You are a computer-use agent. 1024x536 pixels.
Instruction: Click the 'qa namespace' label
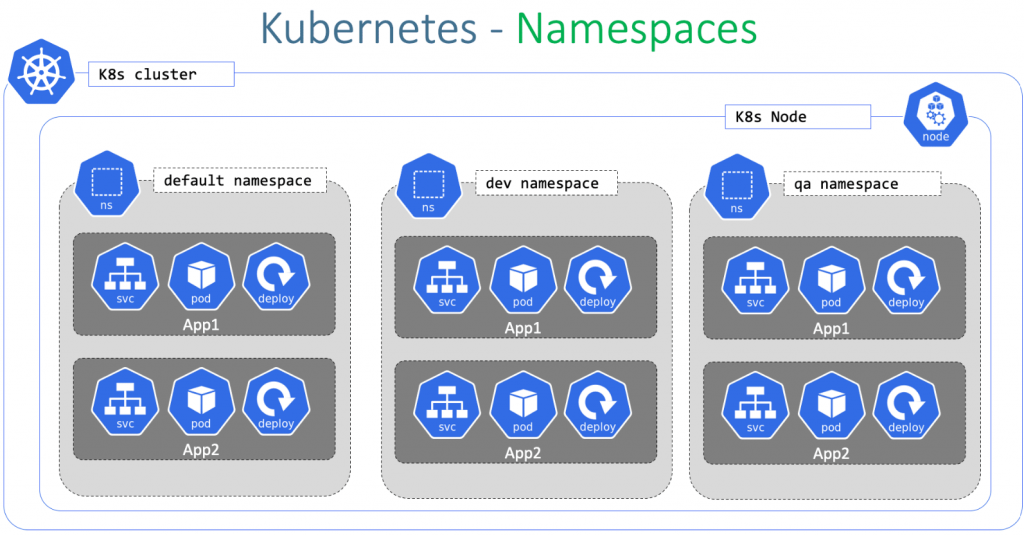(x=862, y=184)
